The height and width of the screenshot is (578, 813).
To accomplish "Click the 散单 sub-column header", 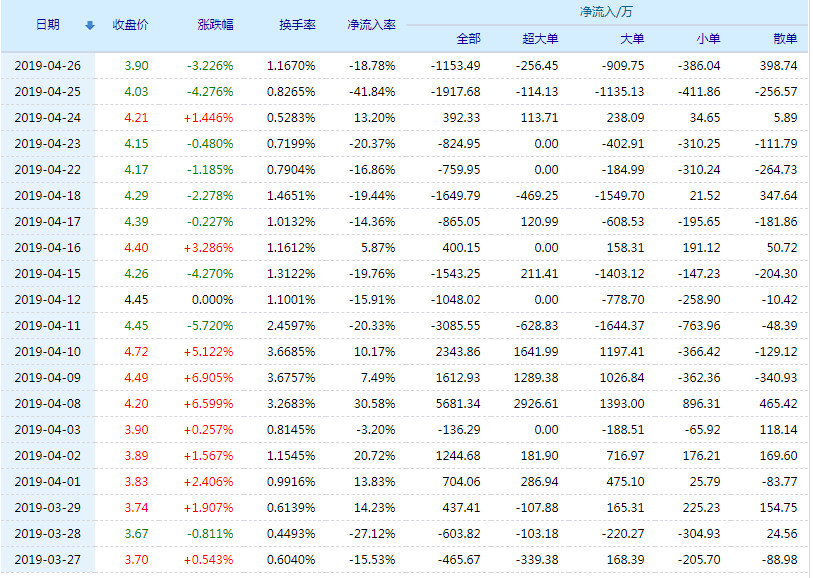I will [785, 39].
